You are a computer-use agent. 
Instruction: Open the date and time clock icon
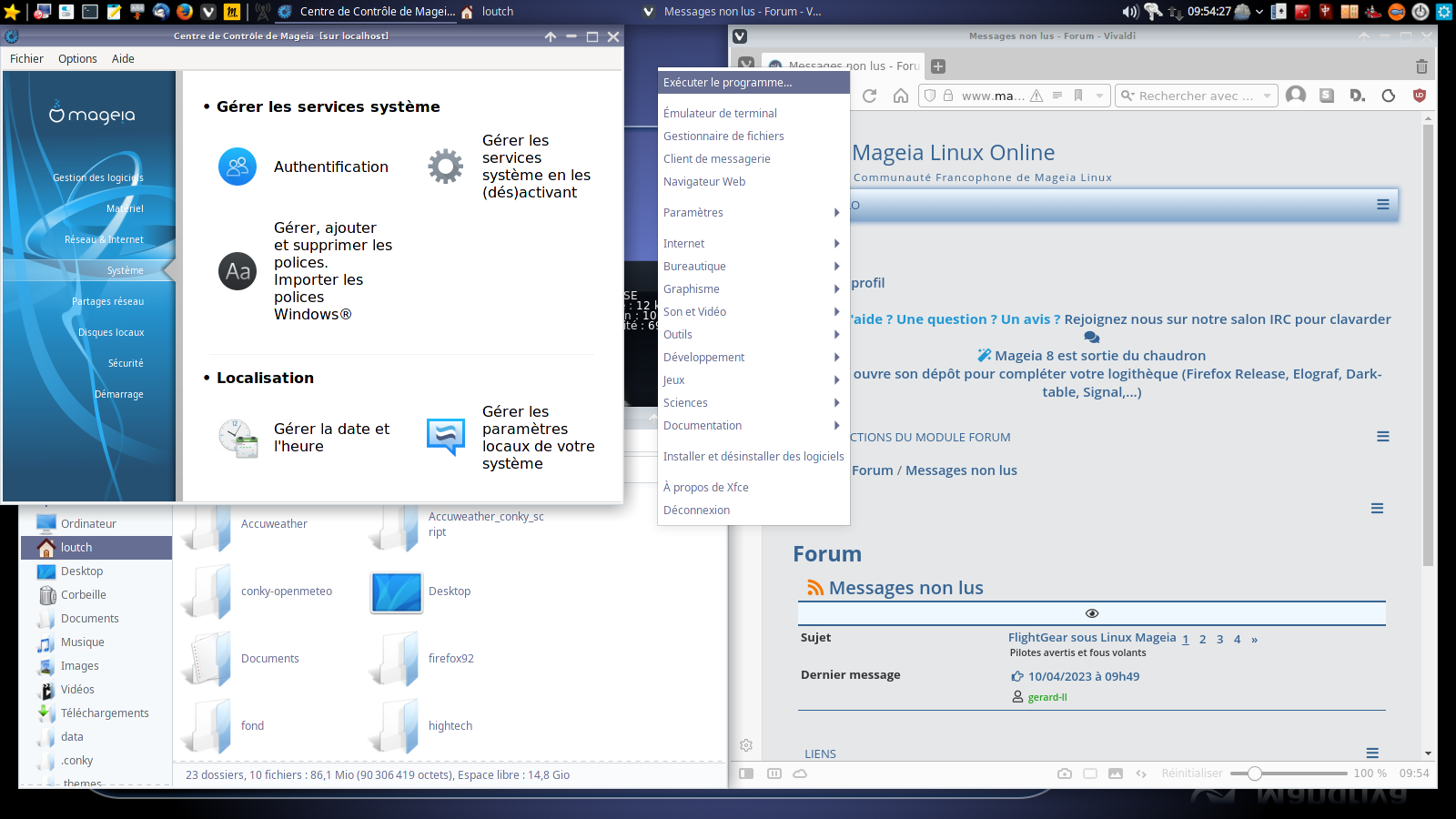[x=238, y=438]
